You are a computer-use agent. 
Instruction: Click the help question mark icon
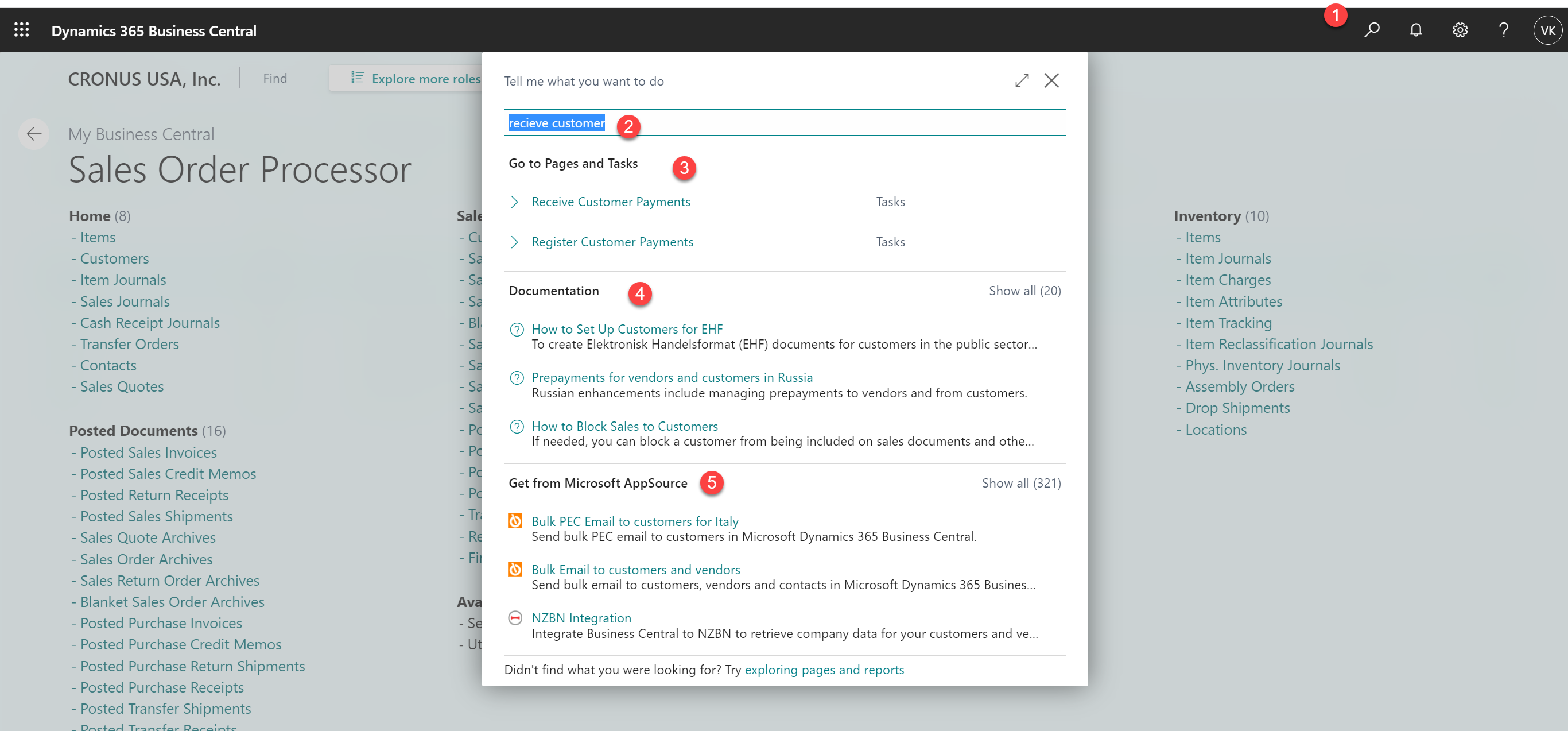(x=1504, y=30)
